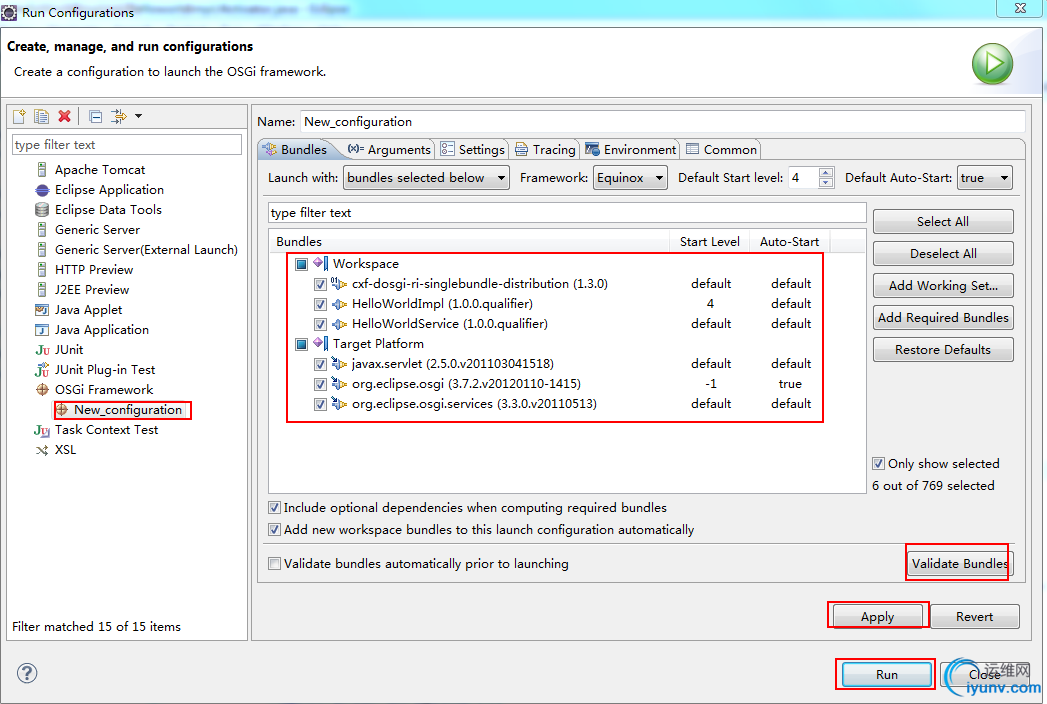Open the Launch with dropdown
This screenshot has height=704, width=1047.
426,178
